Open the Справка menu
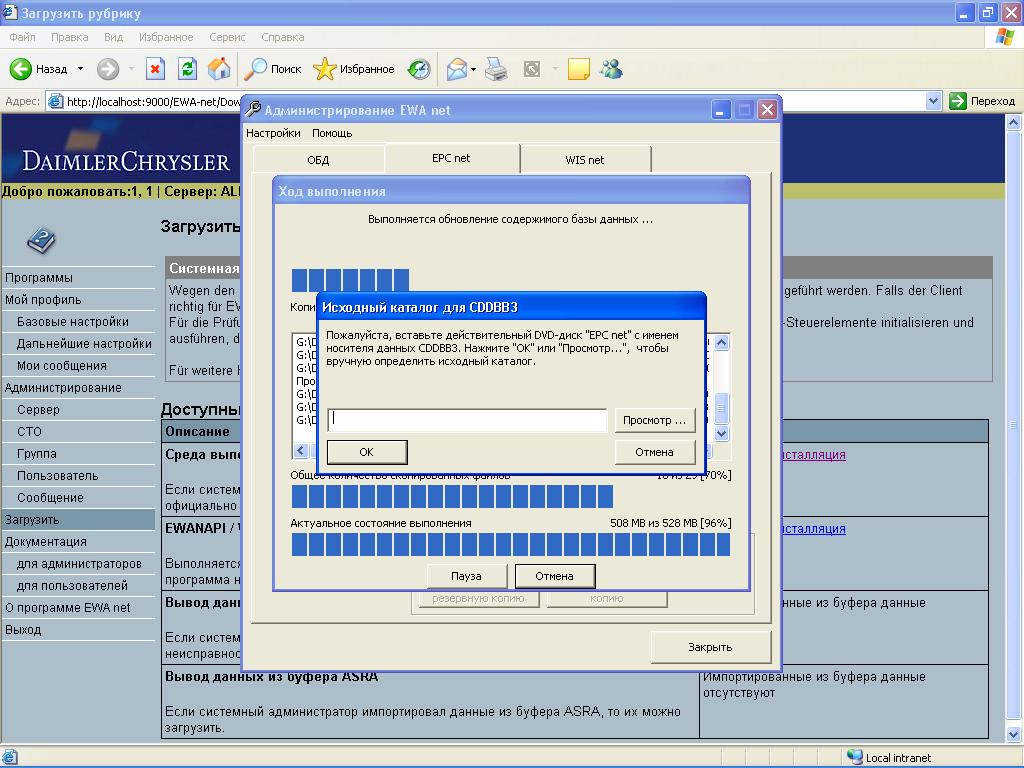This screenshot has width=1024, height=768. [x=283, y=37]
